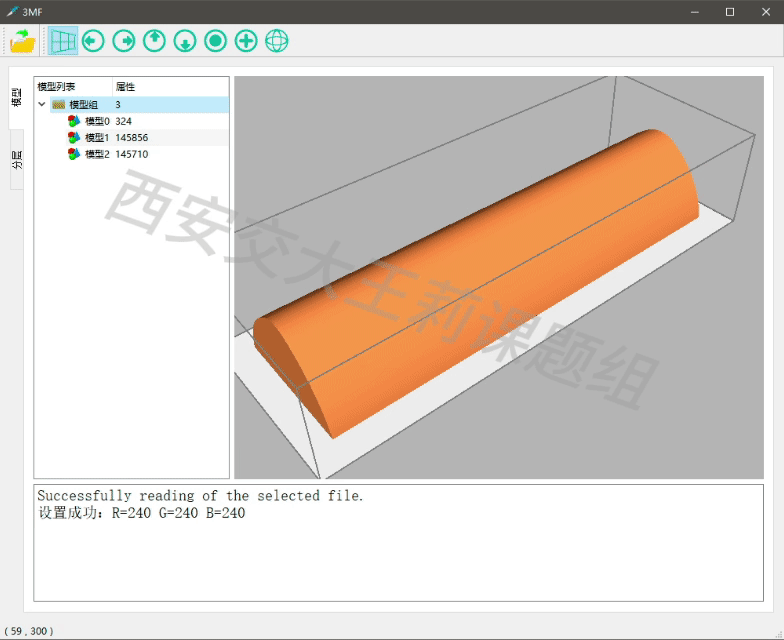784x640 pixels.
Task: Collapse the 模型组 tree node
Action: click(42, 105)
